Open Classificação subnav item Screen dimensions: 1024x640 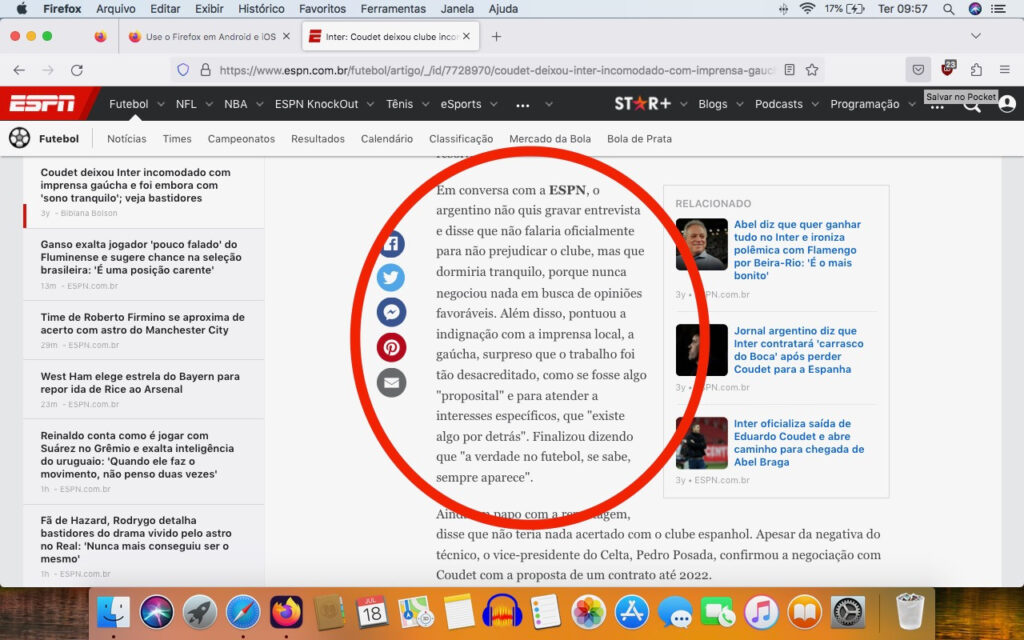pos(461,138)
